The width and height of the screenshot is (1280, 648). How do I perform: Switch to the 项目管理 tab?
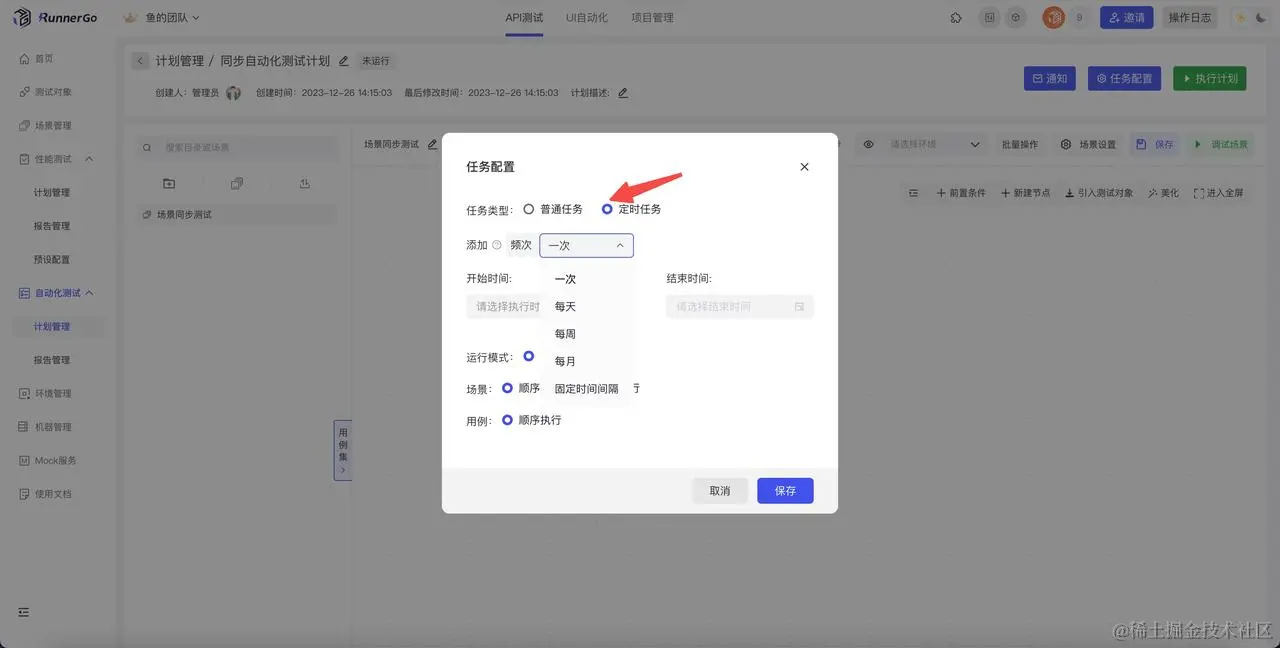click(652, 18)
